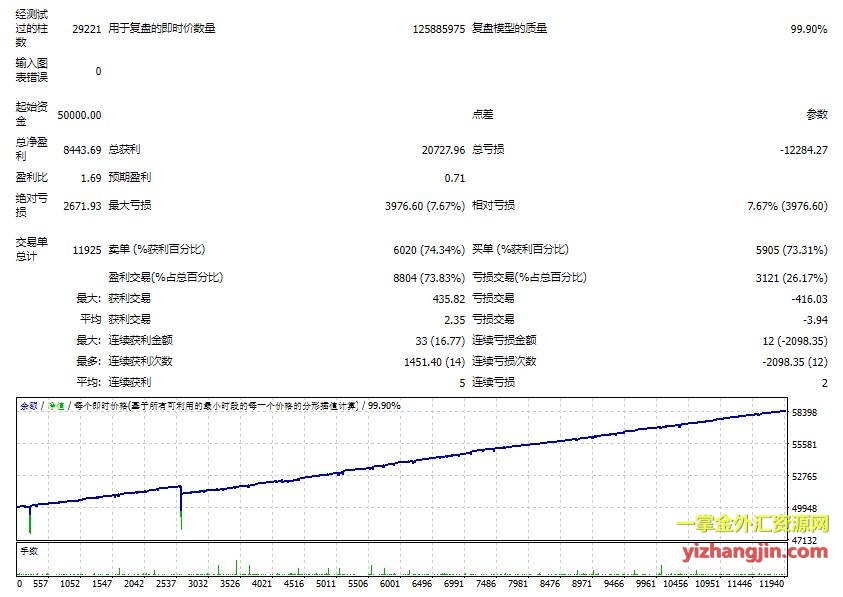The width and height of the screenshot is (843, 597).
Task: Click the 余额 balance legend in chart
Action: click(29, 406)
